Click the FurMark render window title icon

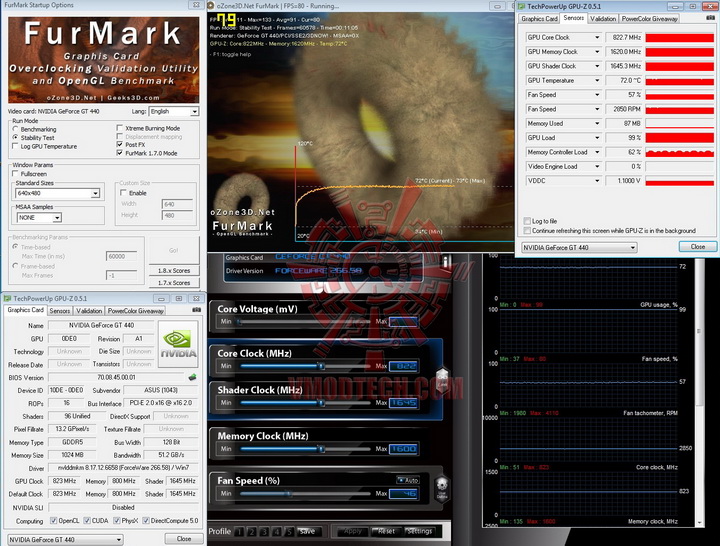[211, 6]
